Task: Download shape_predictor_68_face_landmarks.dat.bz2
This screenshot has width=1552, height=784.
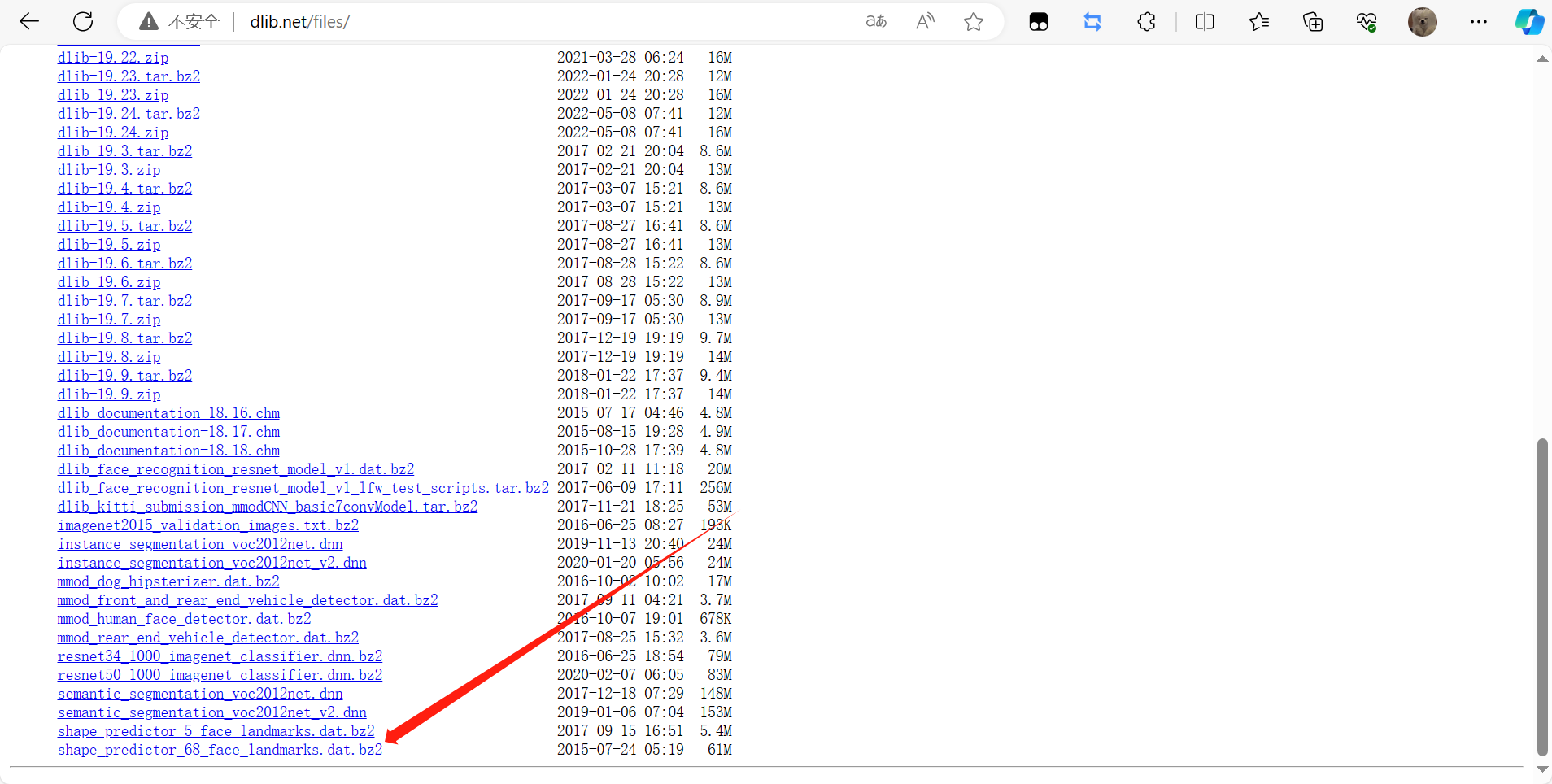Action: [220, 750]
